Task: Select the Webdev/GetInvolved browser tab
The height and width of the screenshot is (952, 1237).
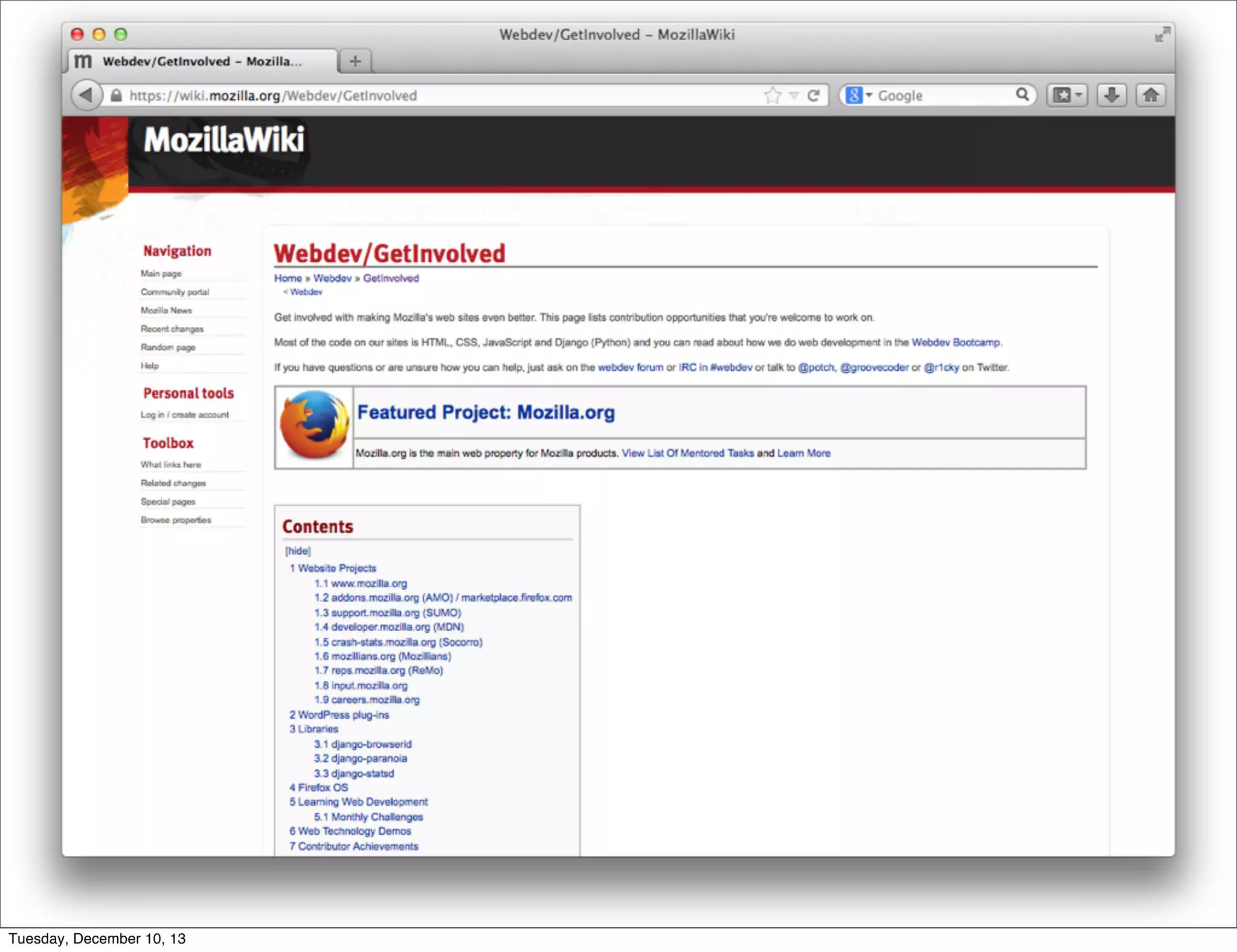Action: click(201, 62)
